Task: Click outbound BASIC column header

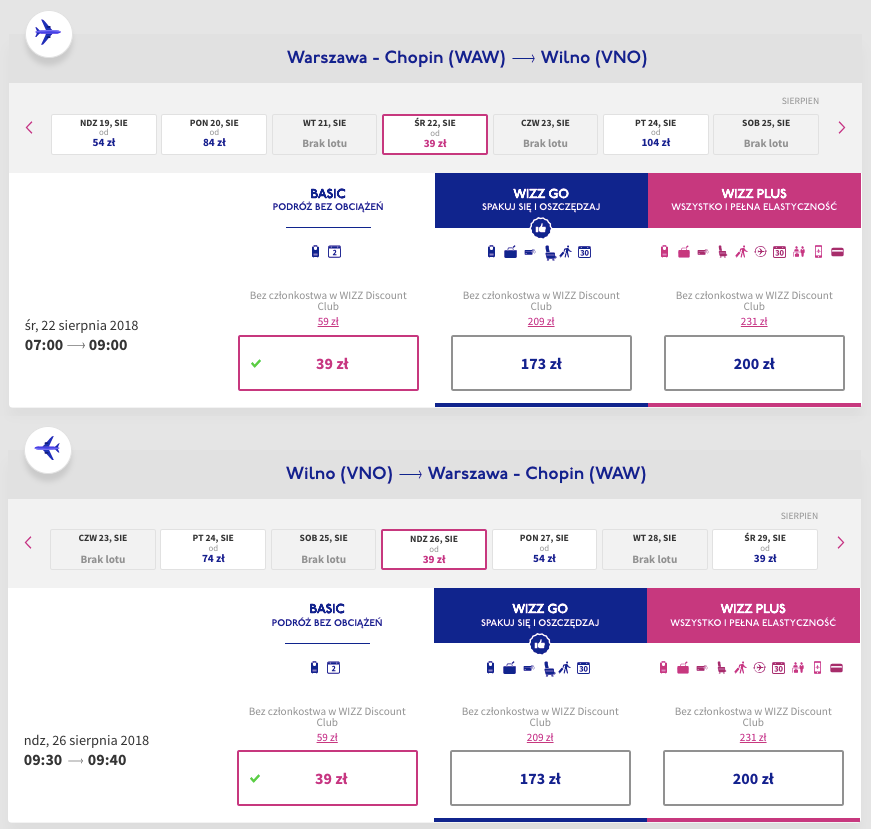Action: (328, 199)
